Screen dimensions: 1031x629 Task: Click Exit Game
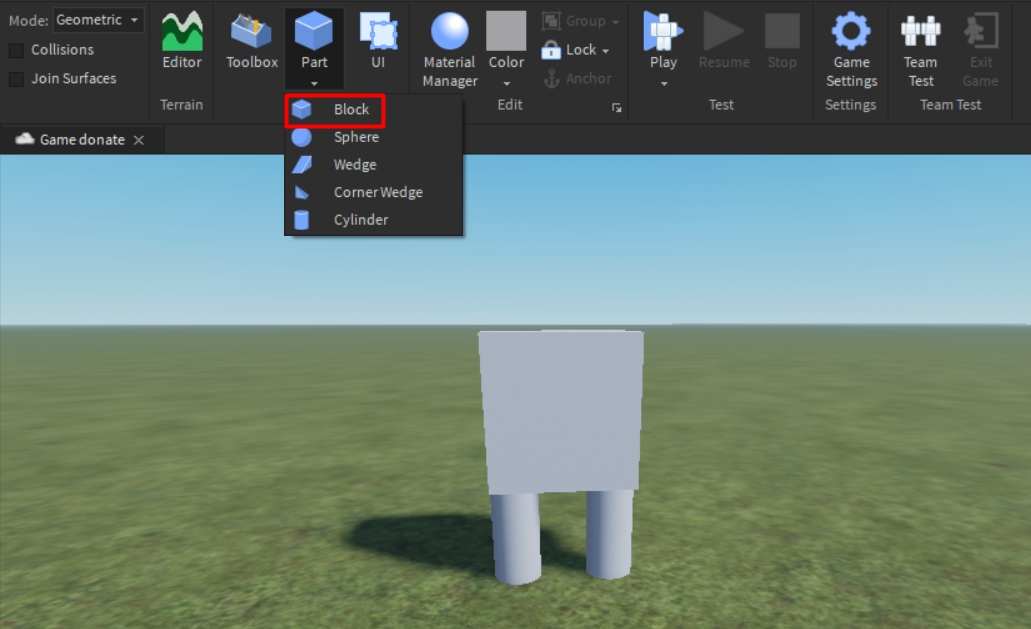click(980, 50)
